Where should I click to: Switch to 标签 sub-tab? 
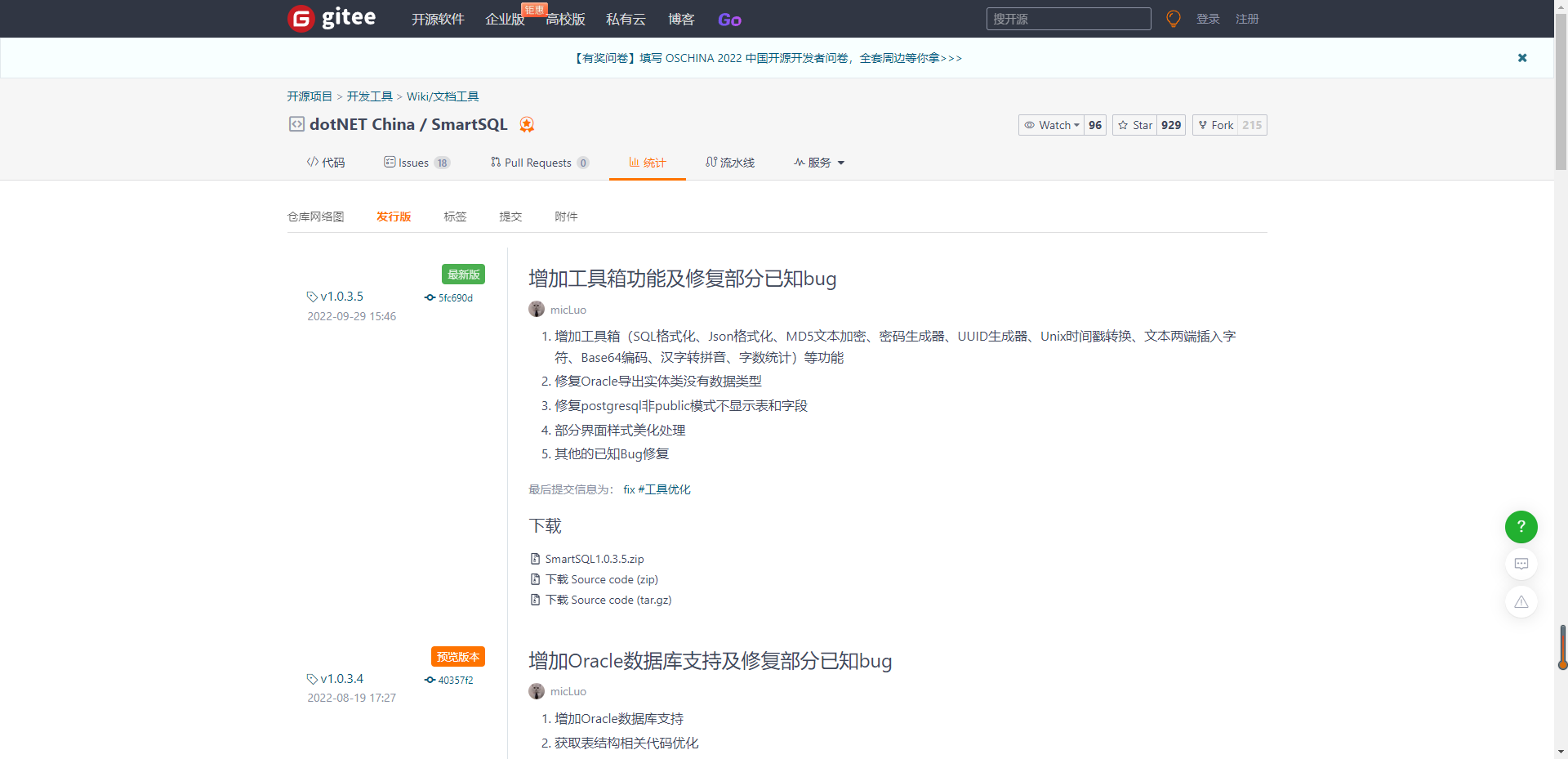coord(455,217)
